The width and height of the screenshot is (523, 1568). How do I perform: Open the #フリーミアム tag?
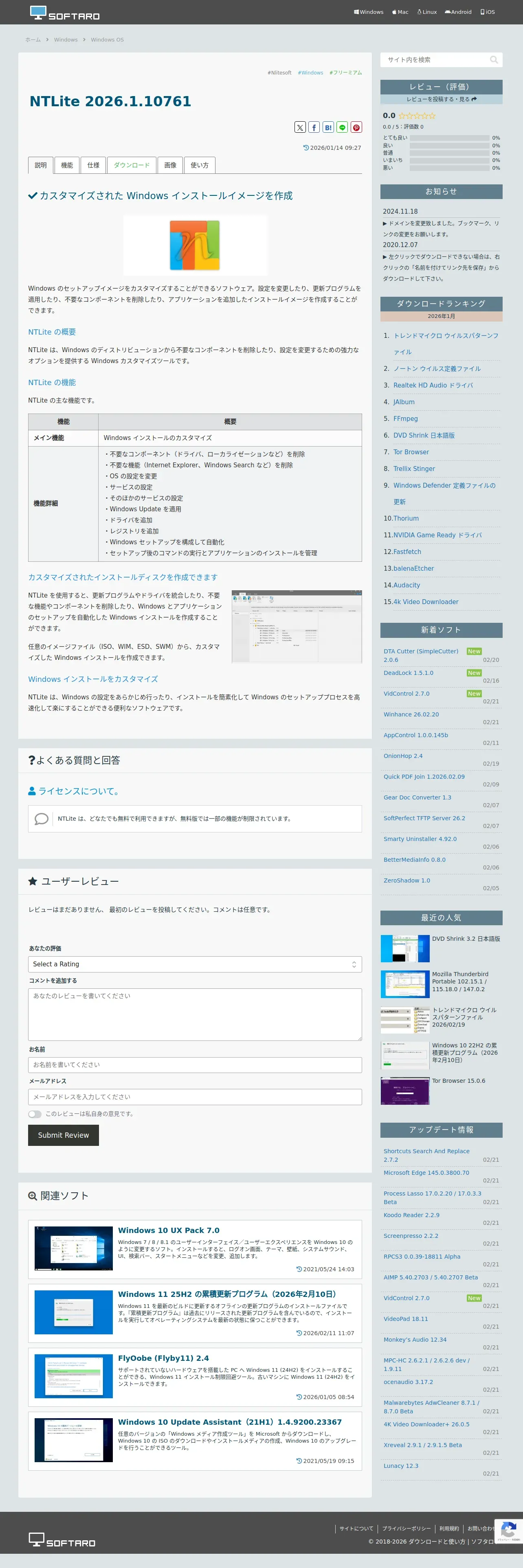[x=346, y=72]
